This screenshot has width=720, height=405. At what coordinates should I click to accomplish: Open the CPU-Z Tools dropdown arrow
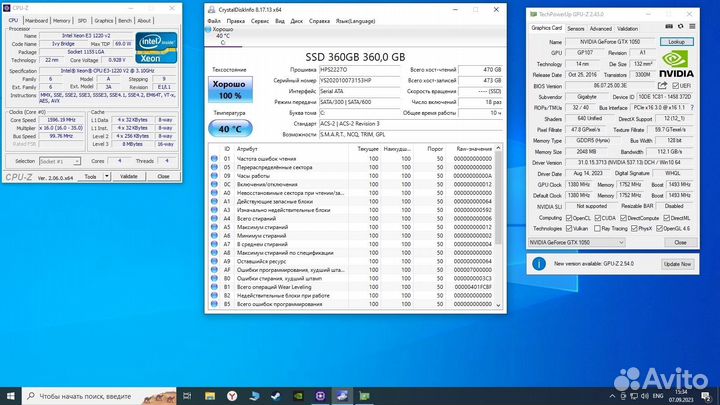pyautogui.click(x=107, y=176)
